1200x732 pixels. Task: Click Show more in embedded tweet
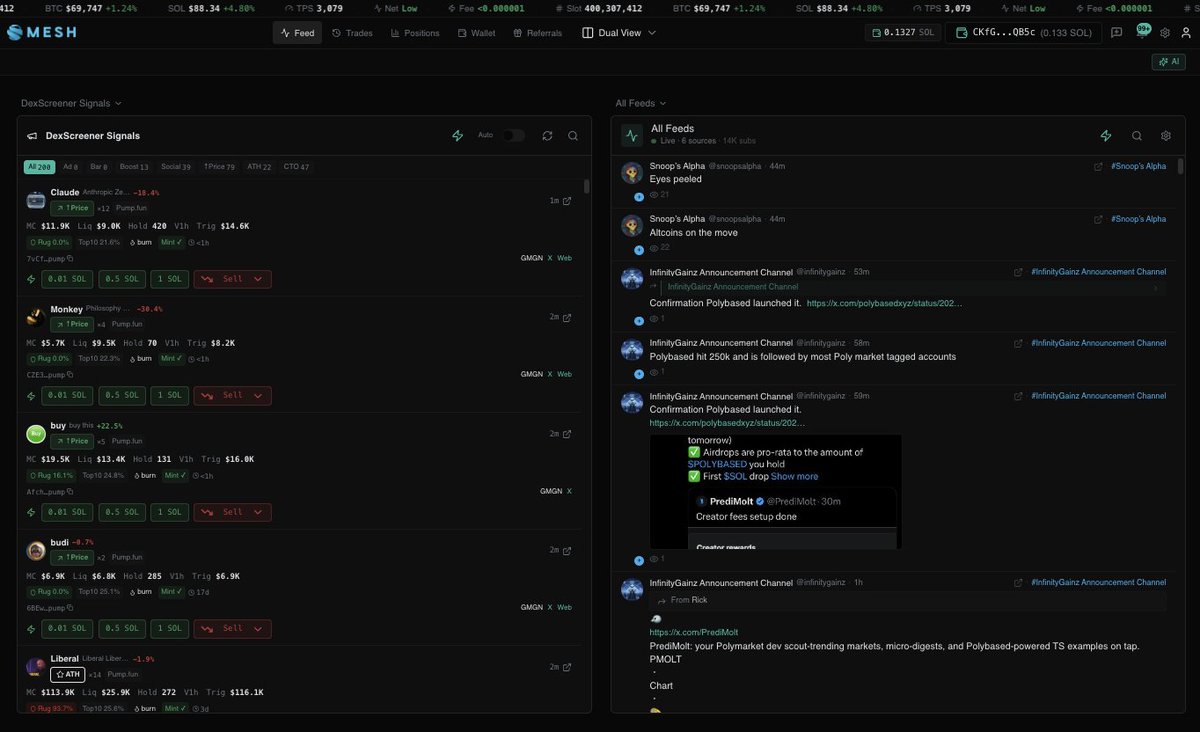pos(794,476)
